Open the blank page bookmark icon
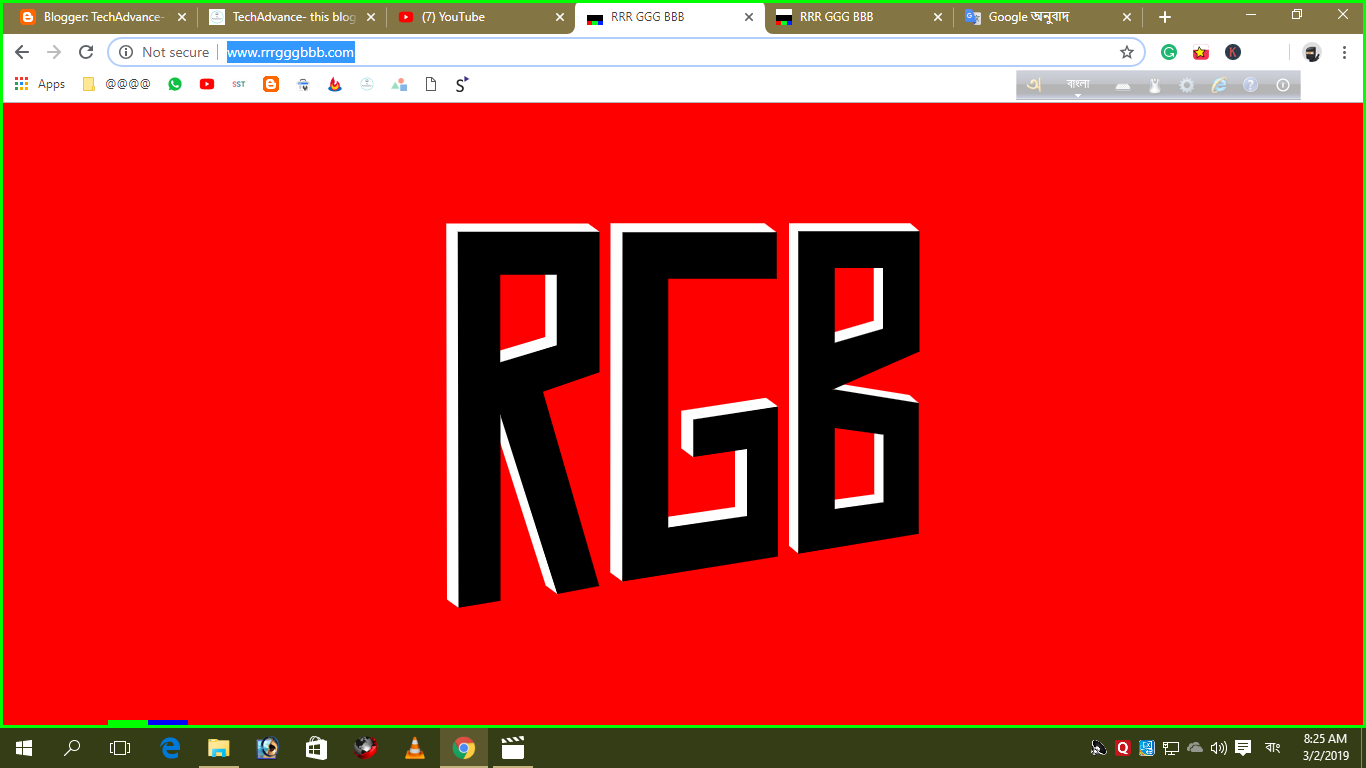1366x768 pixels. click(431, 84)
